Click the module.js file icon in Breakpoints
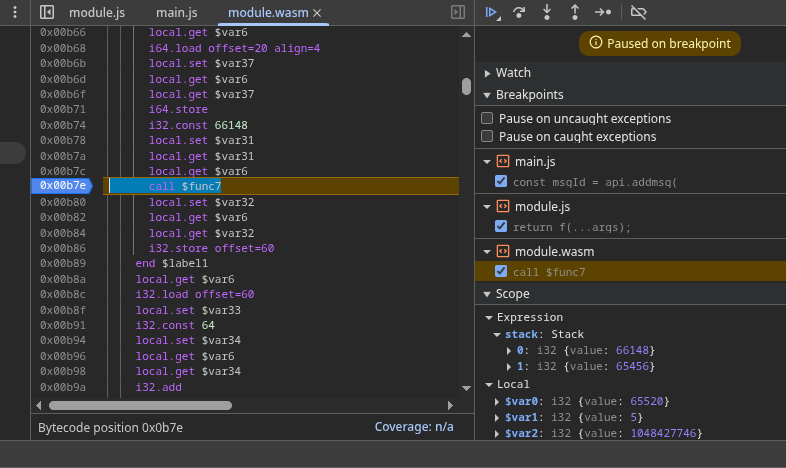This screenshot has width=786, height=468. click(503, 206)
